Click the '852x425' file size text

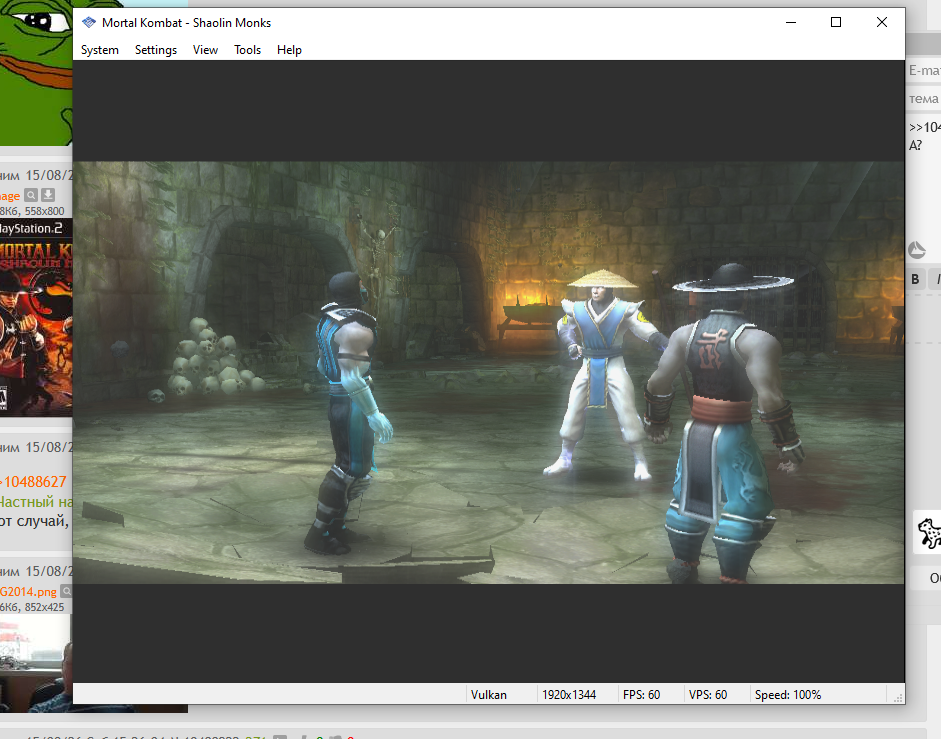point(44,607)
